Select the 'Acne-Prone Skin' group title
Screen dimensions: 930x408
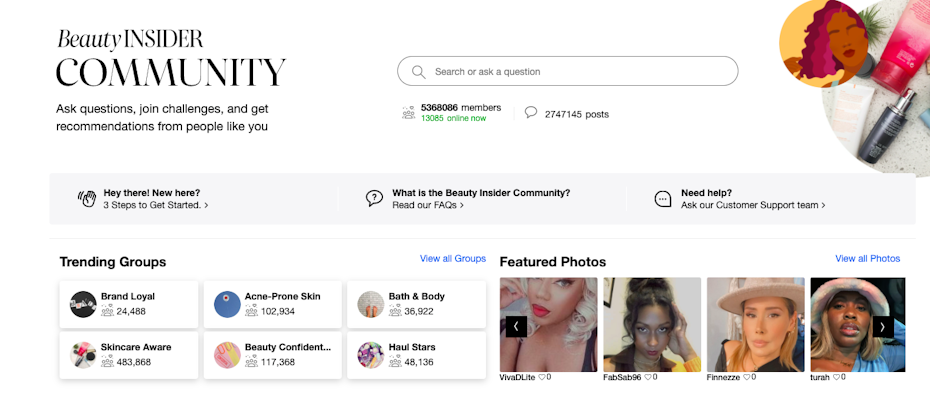282,297
